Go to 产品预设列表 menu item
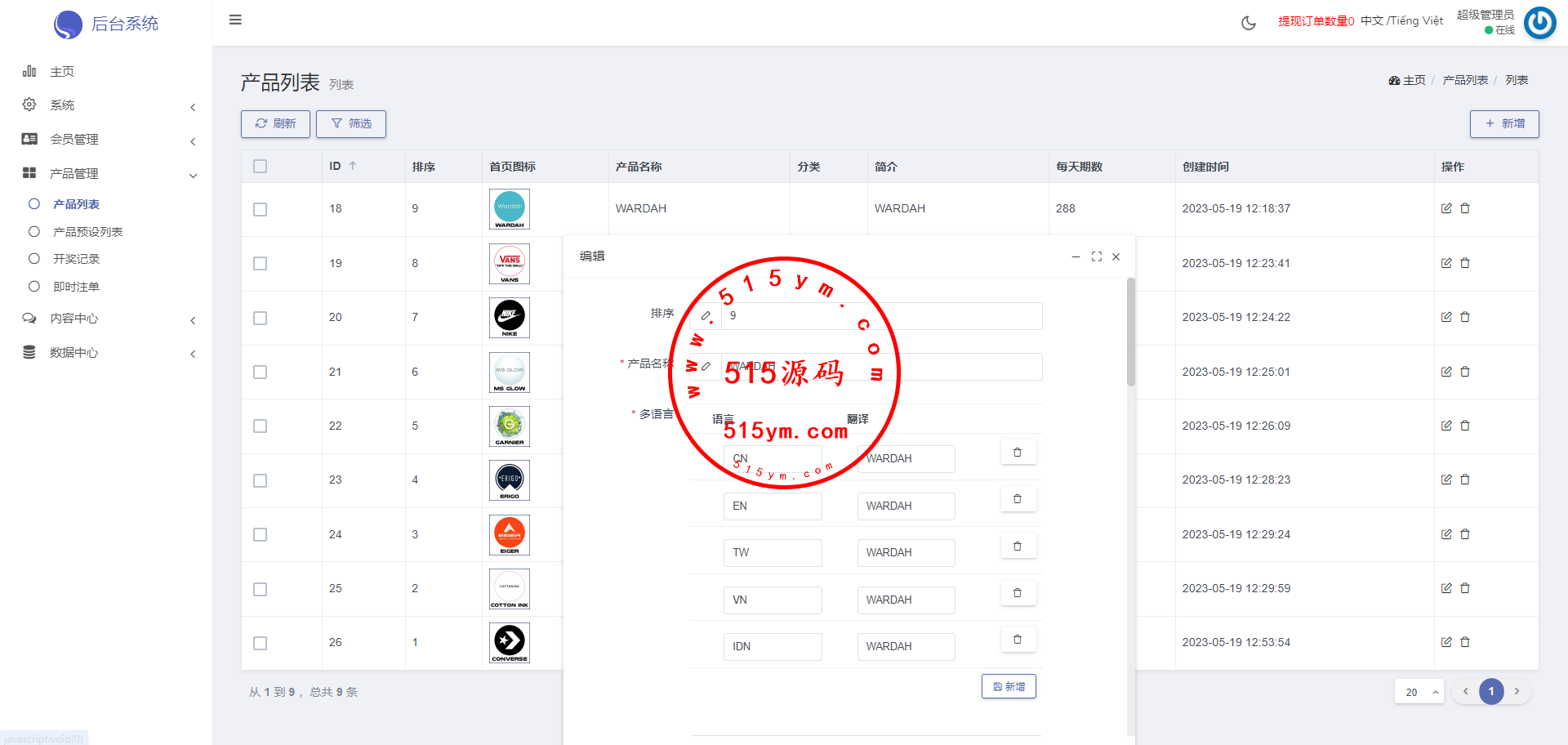 tap(88, 232)
